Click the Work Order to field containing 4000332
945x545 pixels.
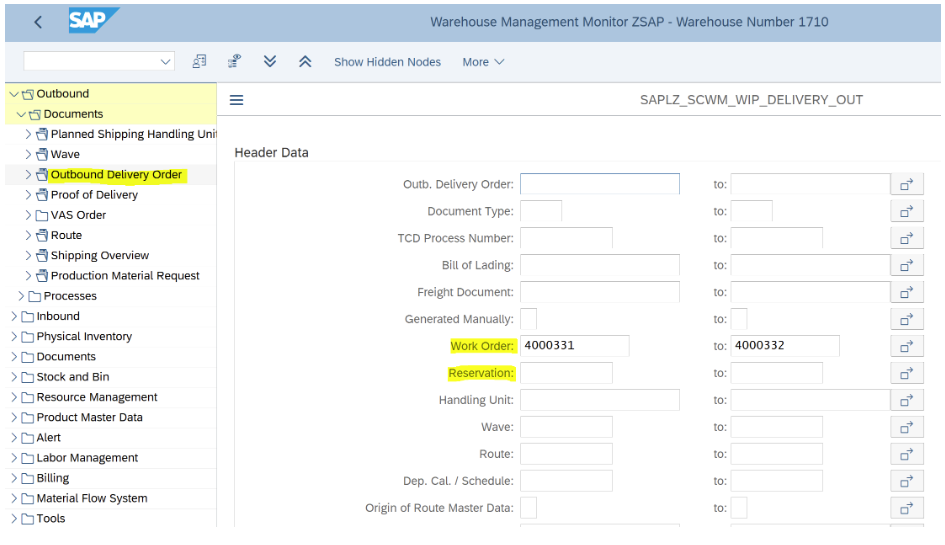785,346
